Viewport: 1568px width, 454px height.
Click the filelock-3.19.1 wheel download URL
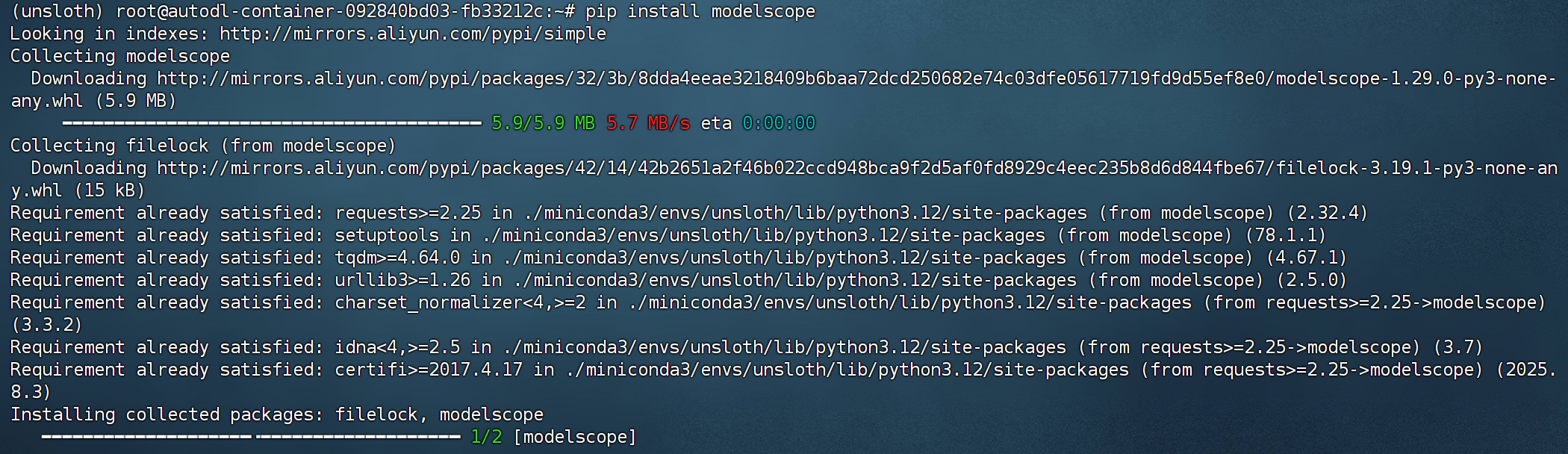click(857, 169)
